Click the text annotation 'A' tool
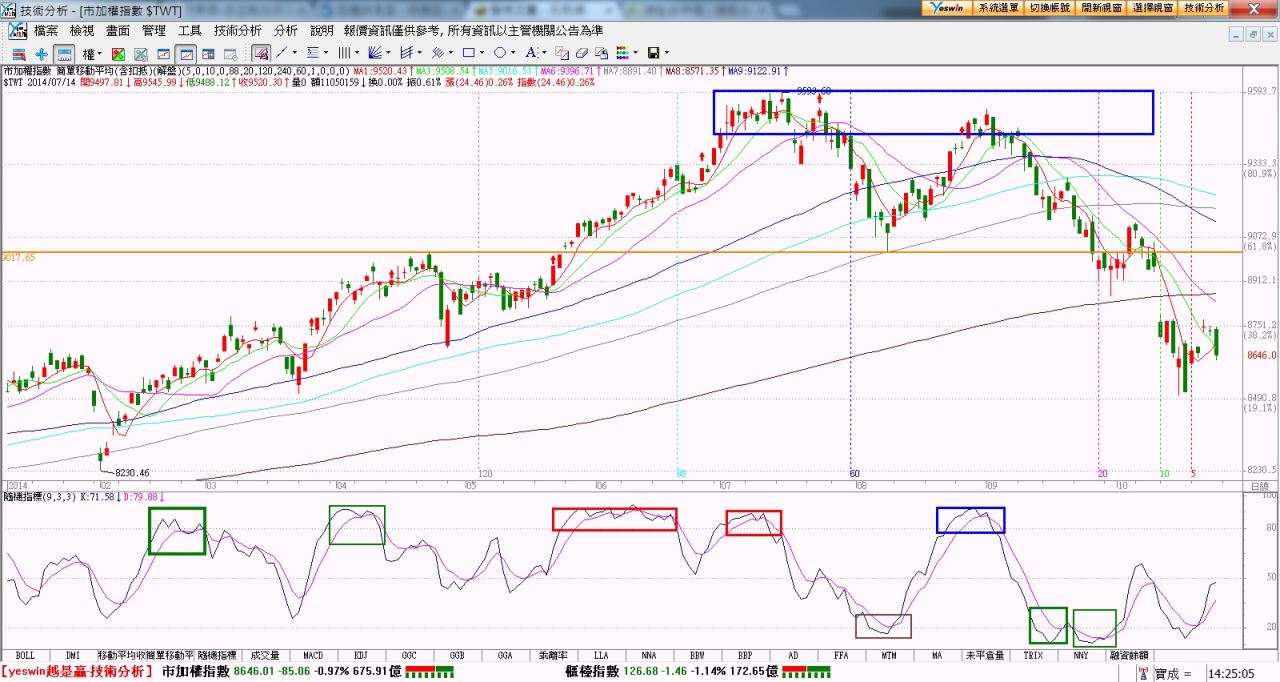Screen dimensions: 1280x682 [531, 53]
